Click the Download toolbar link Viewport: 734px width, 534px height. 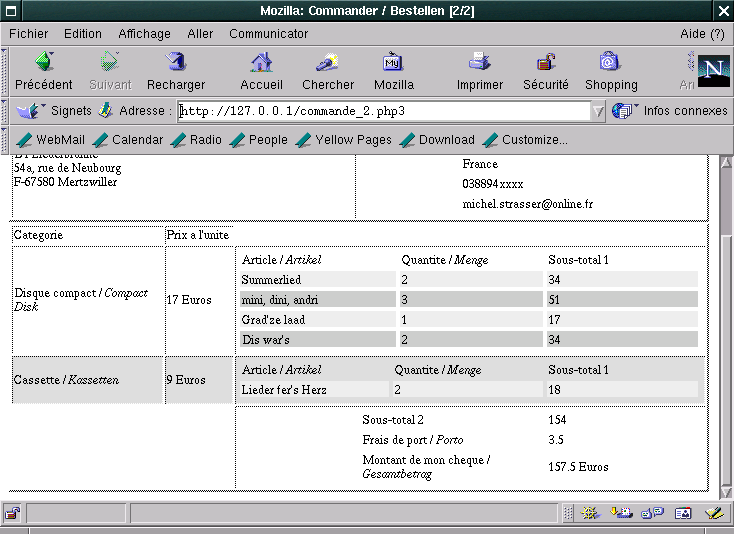(437, 140)
